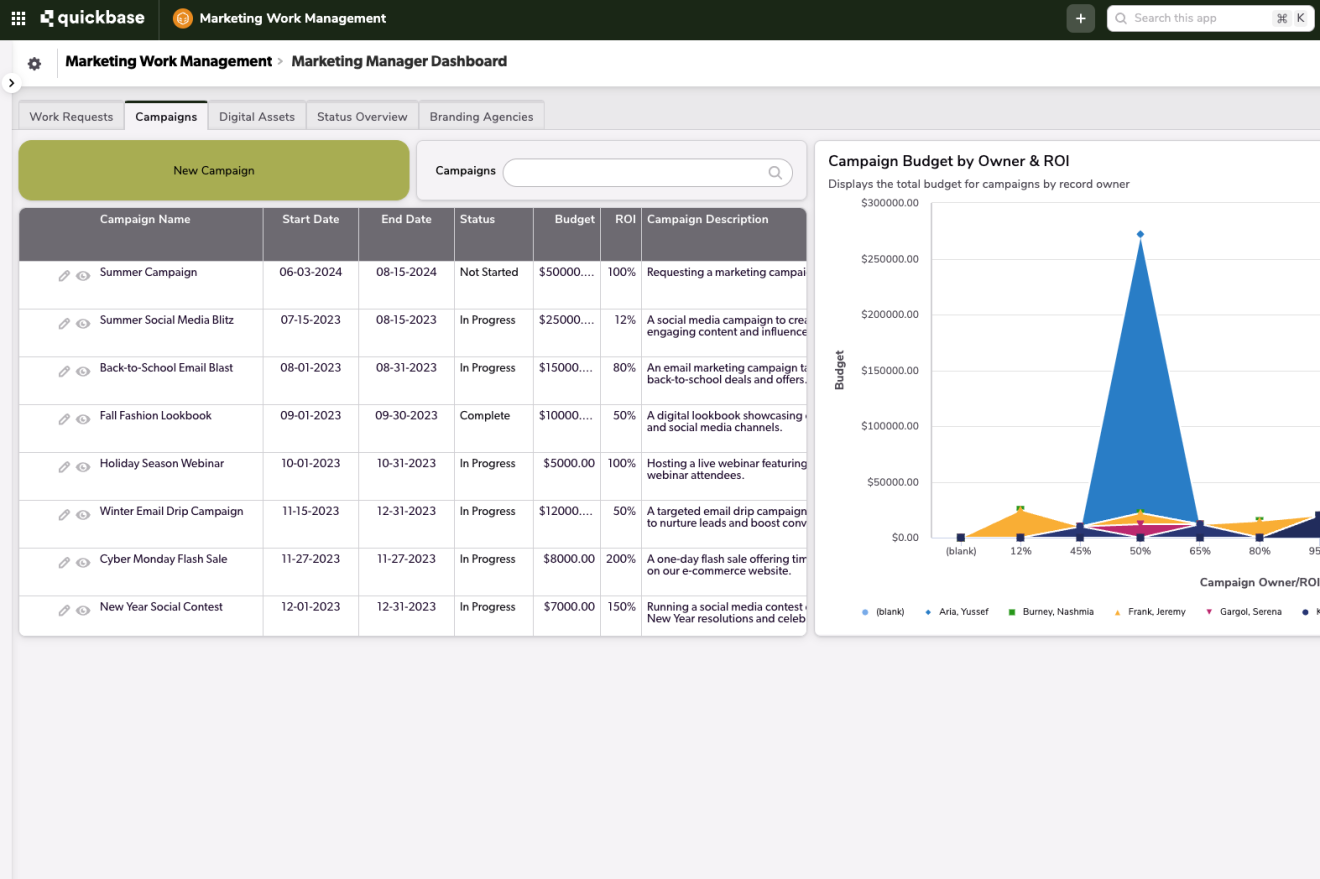This screenshot has height=879, width=1320.
Task: View the Holiday Season Webinar eye icon
Action: click(x=83, y=467)
